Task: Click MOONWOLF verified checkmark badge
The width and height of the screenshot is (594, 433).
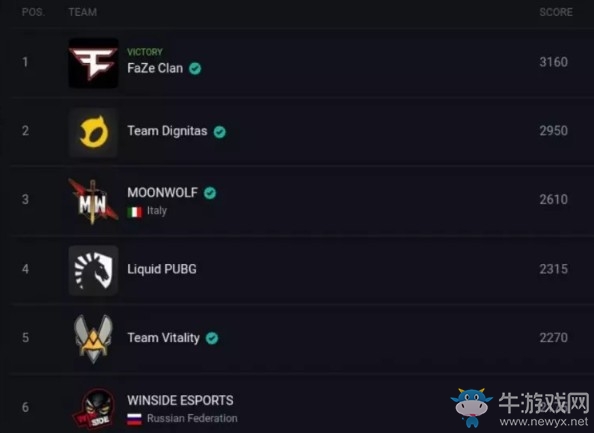Action: click(210, 193)
